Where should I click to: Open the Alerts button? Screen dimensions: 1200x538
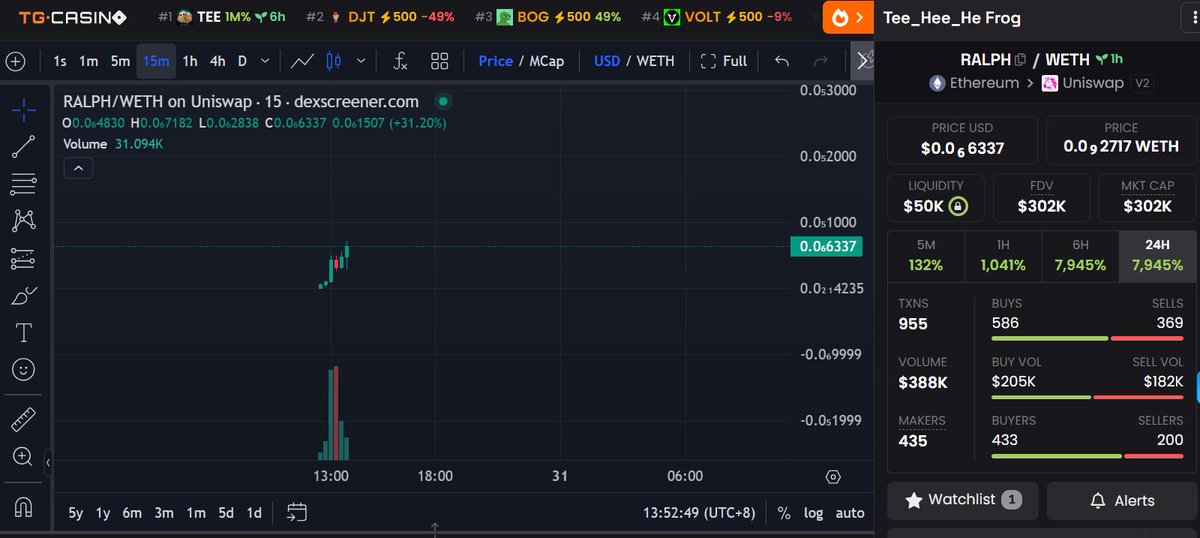pos(1122,500)
